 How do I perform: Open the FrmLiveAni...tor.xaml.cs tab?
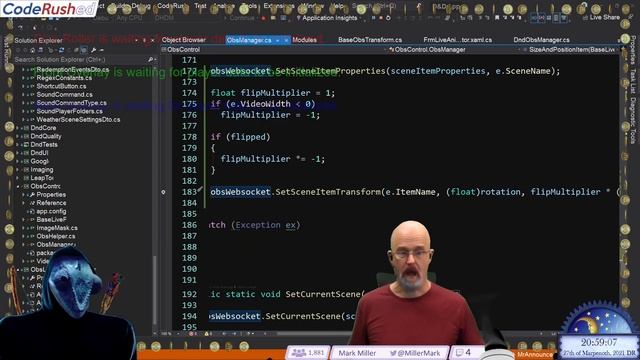point(458,40)
